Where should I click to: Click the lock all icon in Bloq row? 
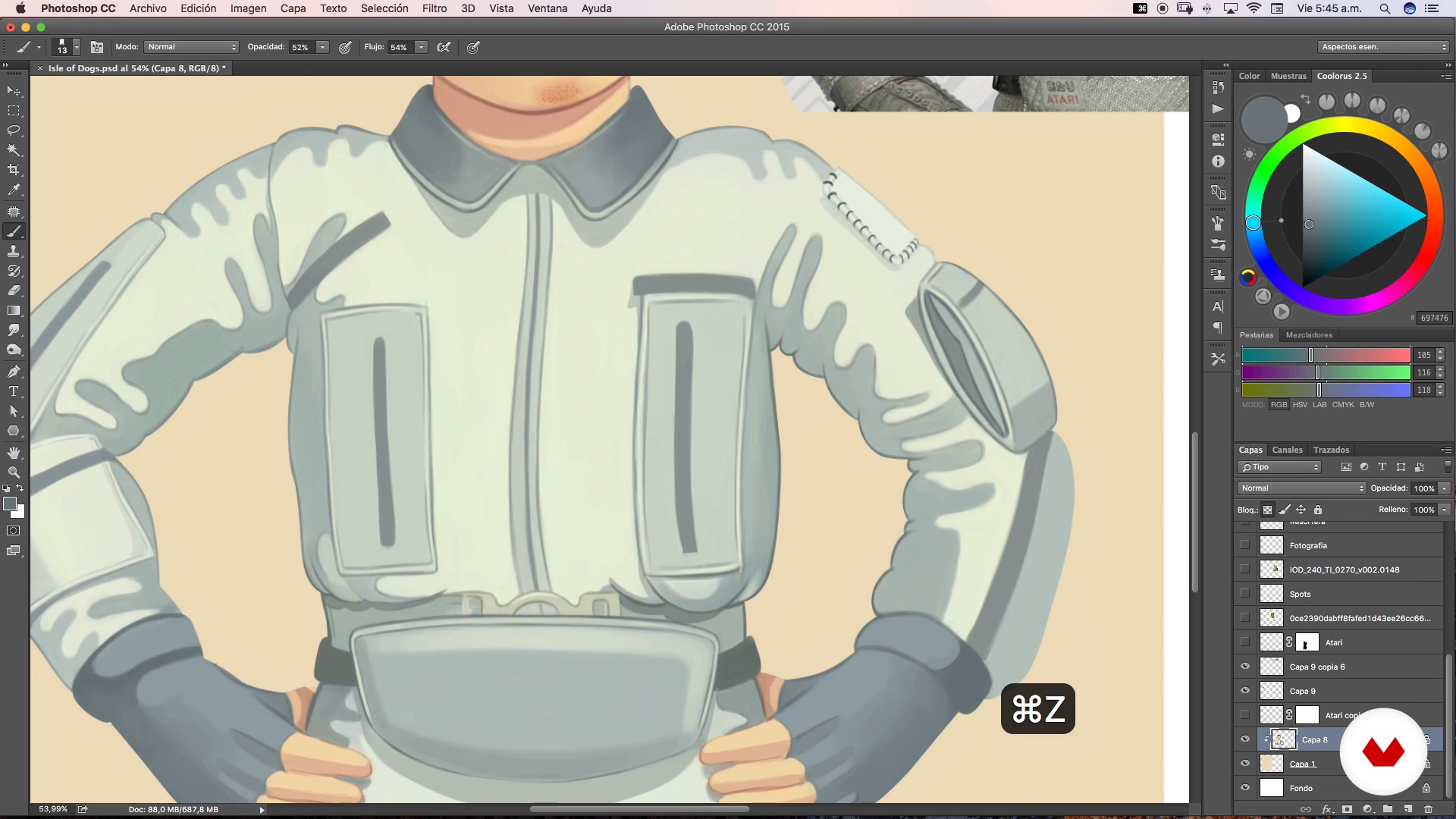1318,510
